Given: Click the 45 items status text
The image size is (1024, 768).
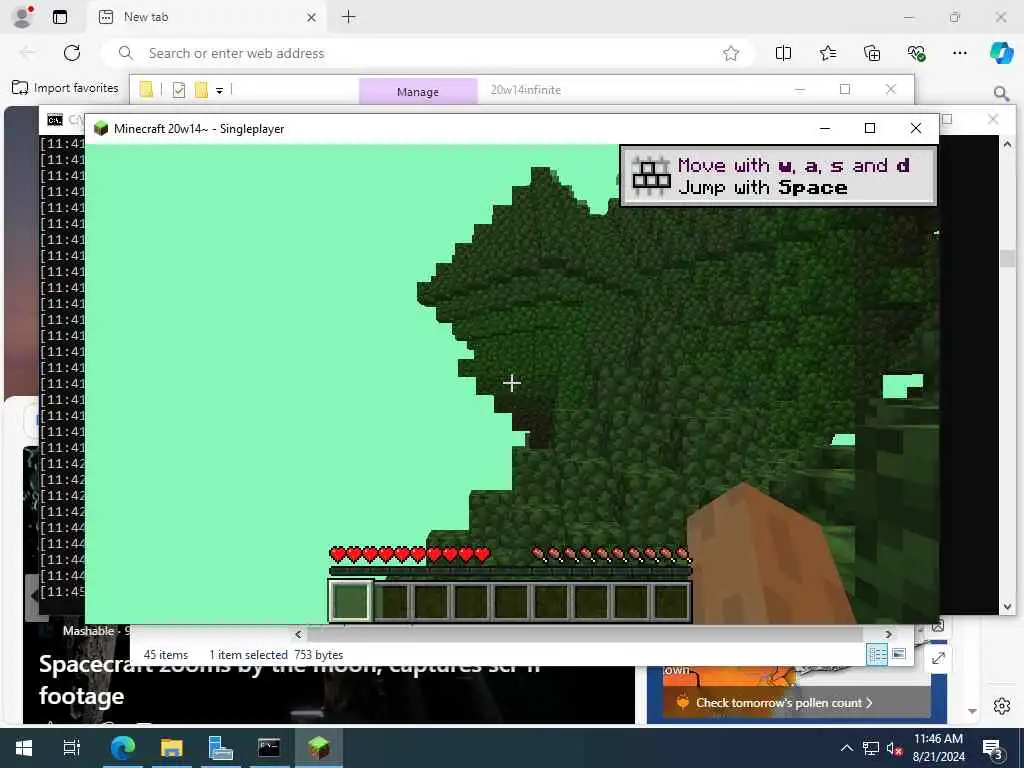Looking at the screenshot, I should [166, 655].
